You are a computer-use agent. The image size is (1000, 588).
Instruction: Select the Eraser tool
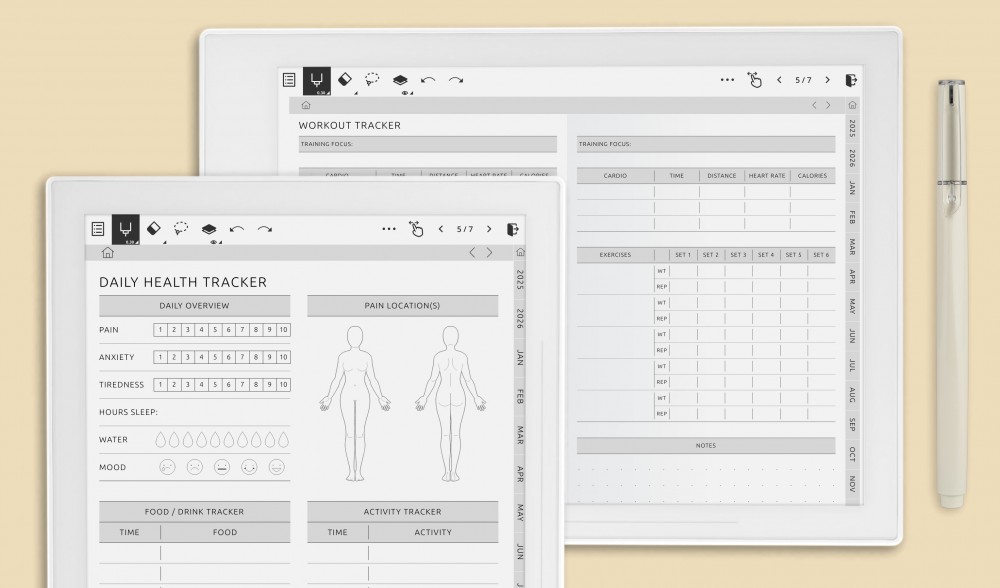[x=153, y=228]
